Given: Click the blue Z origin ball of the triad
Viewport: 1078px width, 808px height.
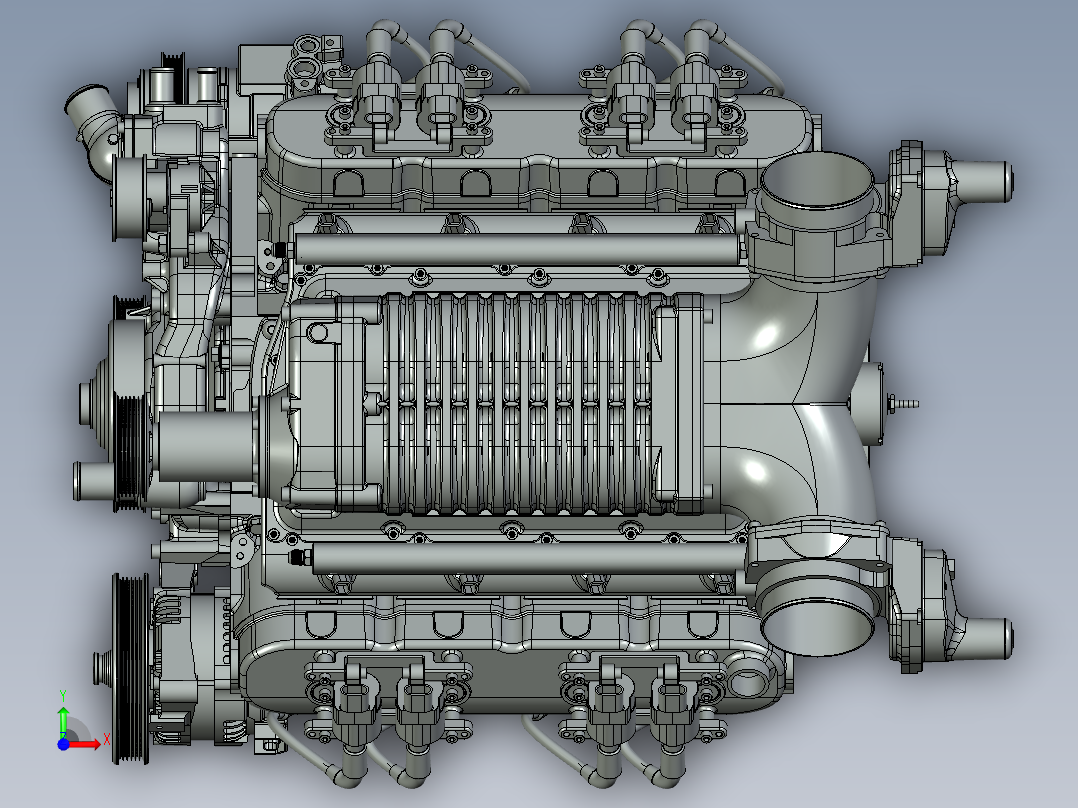Looking at the screenshot, I should click(63, 744).
